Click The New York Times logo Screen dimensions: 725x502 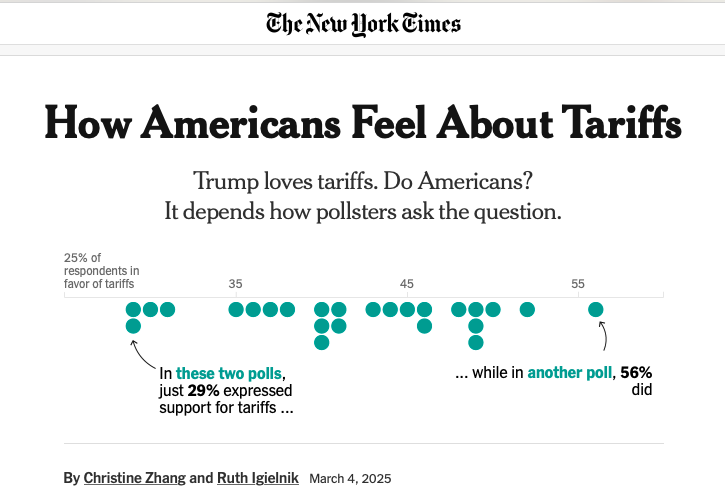363,23
